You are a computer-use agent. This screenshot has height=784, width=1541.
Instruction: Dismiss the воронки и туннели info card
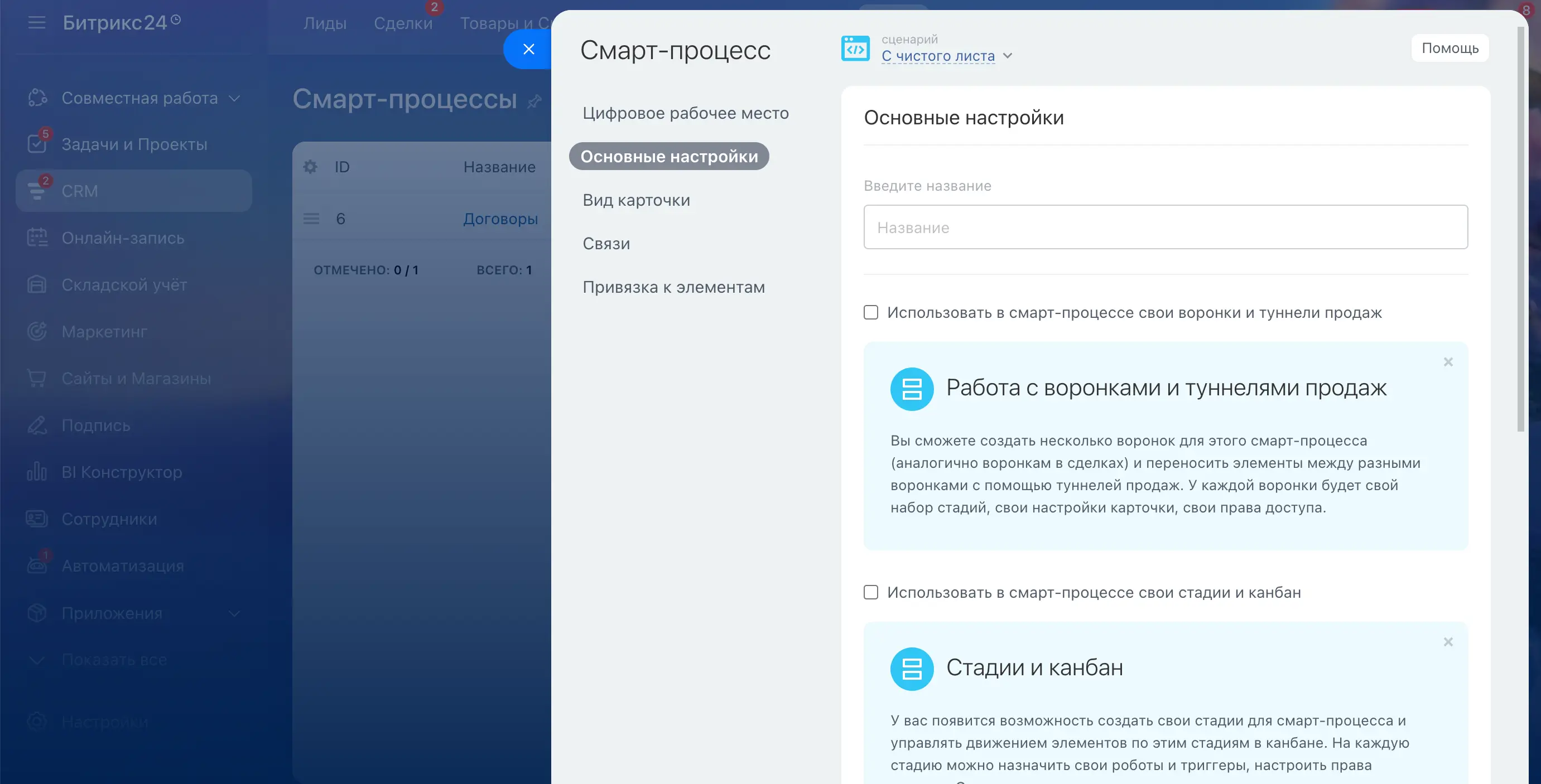[1448, 362]
